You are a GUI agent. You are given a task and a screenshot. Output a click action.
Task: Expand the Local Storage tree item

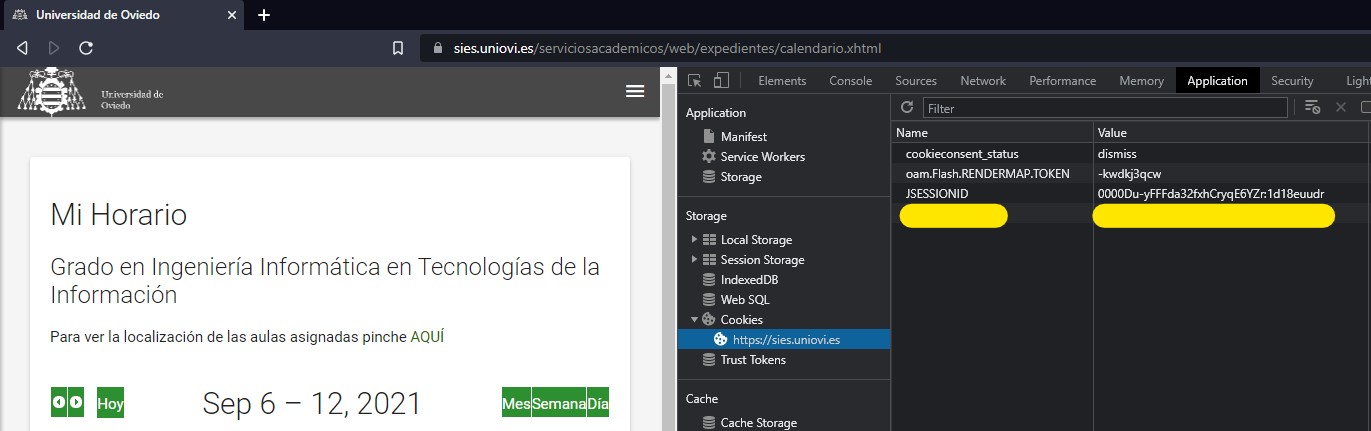click(694, 240)
